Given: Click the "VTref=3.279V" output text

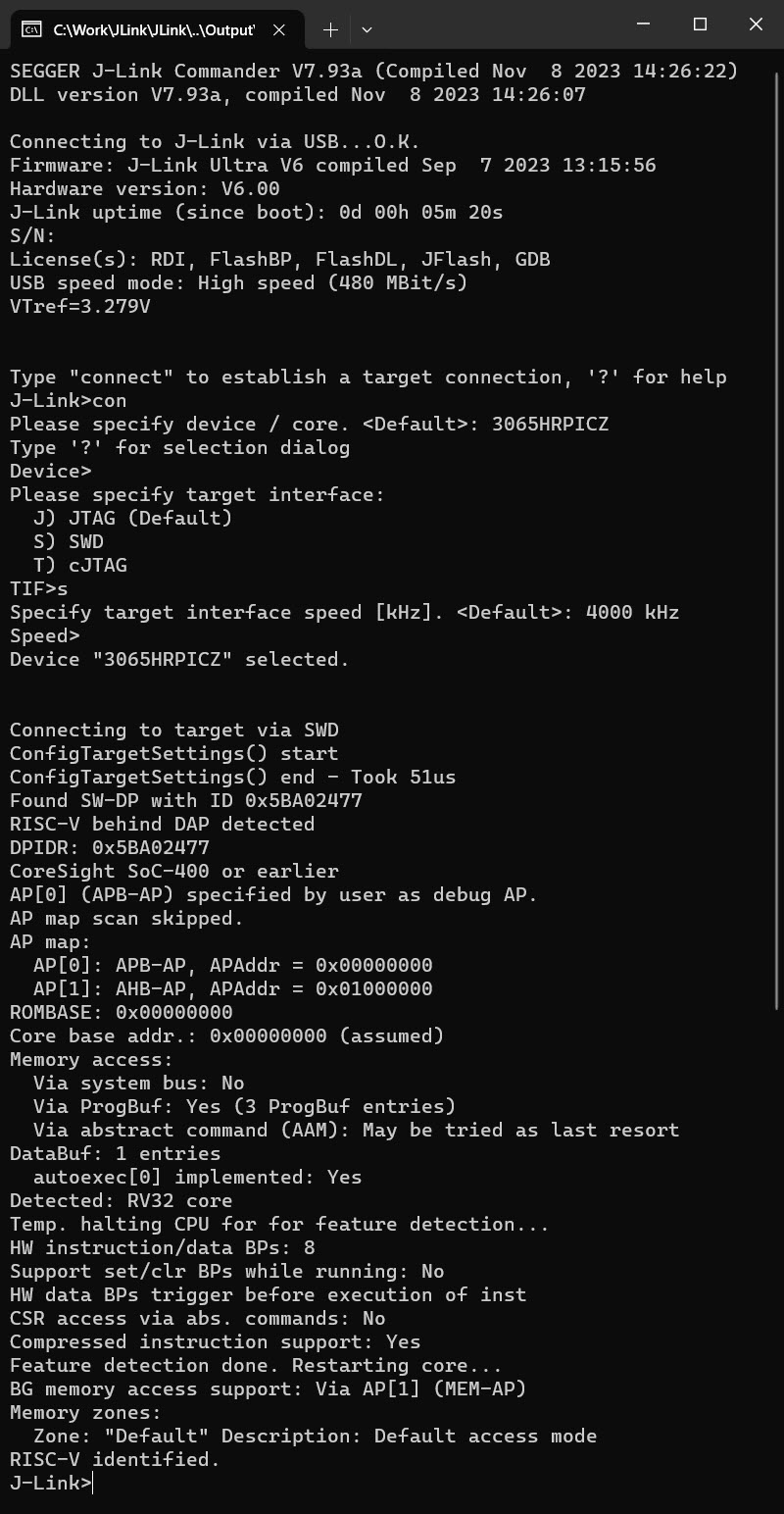Looking at the screenshot, I should pyautogui.click(x=80, y=306).
